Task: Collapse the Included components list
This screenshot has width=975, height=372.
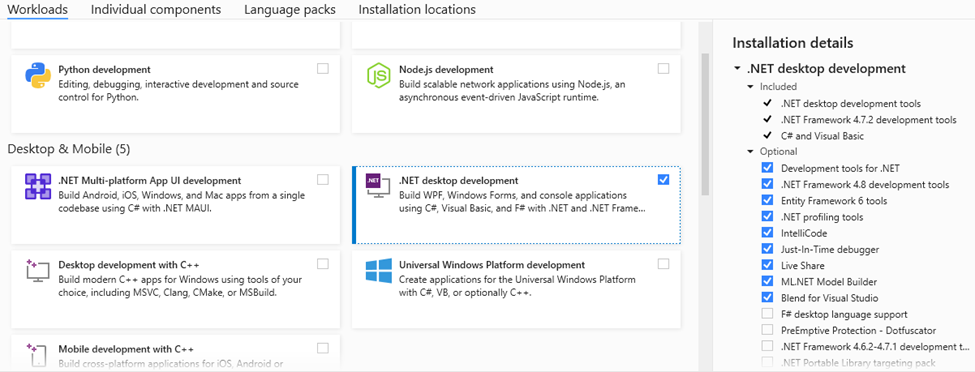Action: tap(751, 87)
